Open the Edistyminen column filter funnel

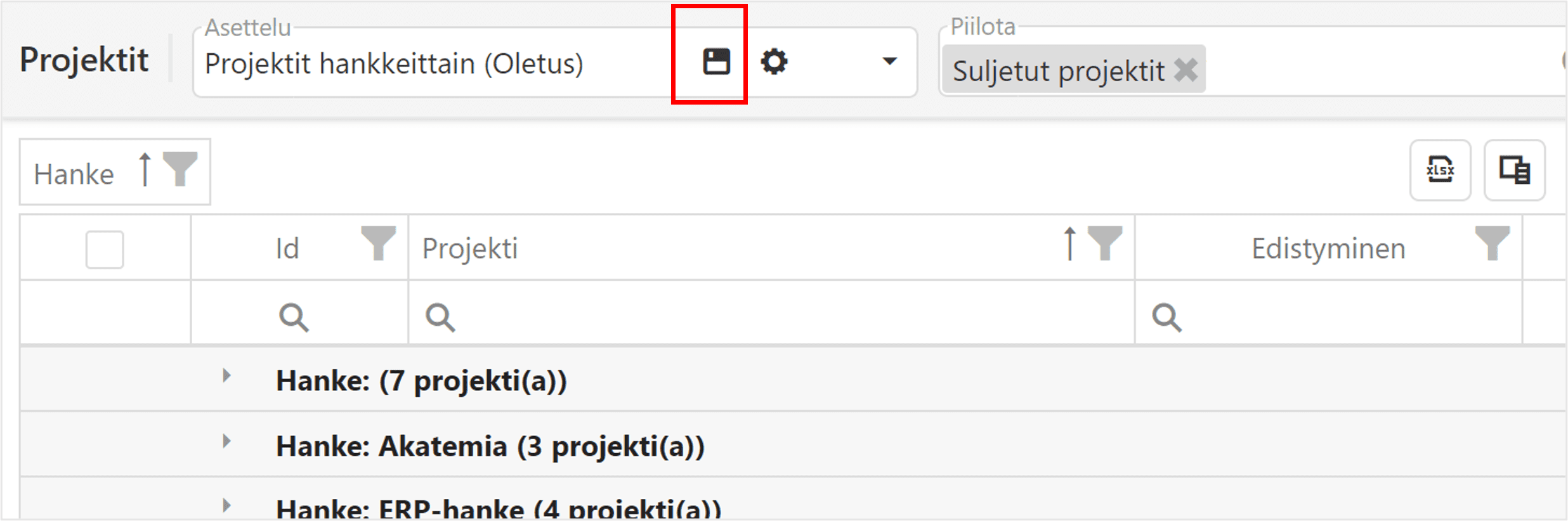[1492, 243]
